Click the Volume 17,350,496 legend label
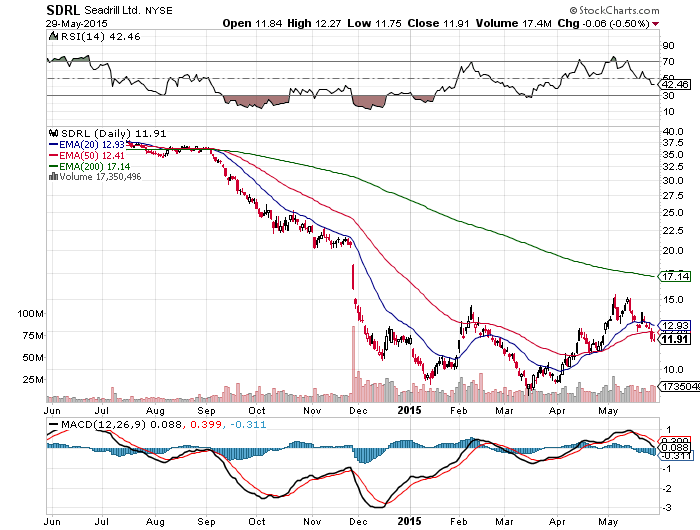700x530 pixels. (100, 177)
